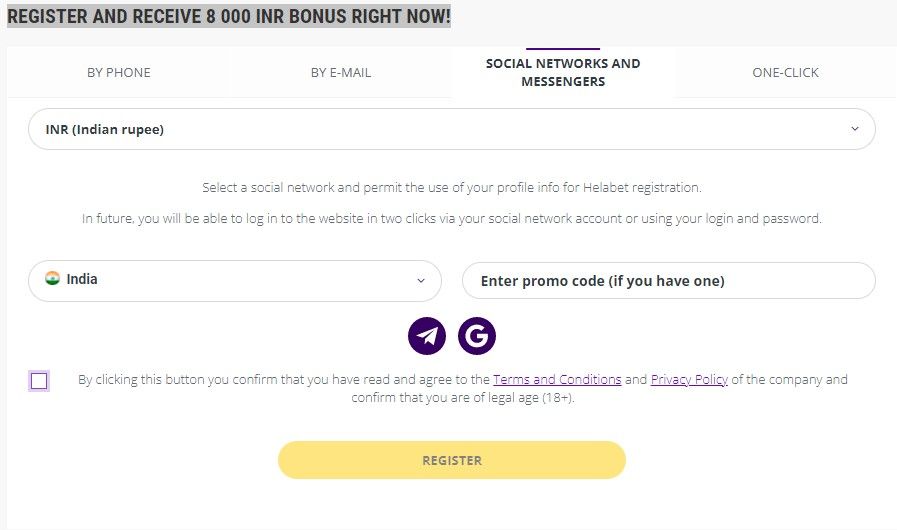Click the India flag icon
The image size is (897, 530).
tap(53, 278)
